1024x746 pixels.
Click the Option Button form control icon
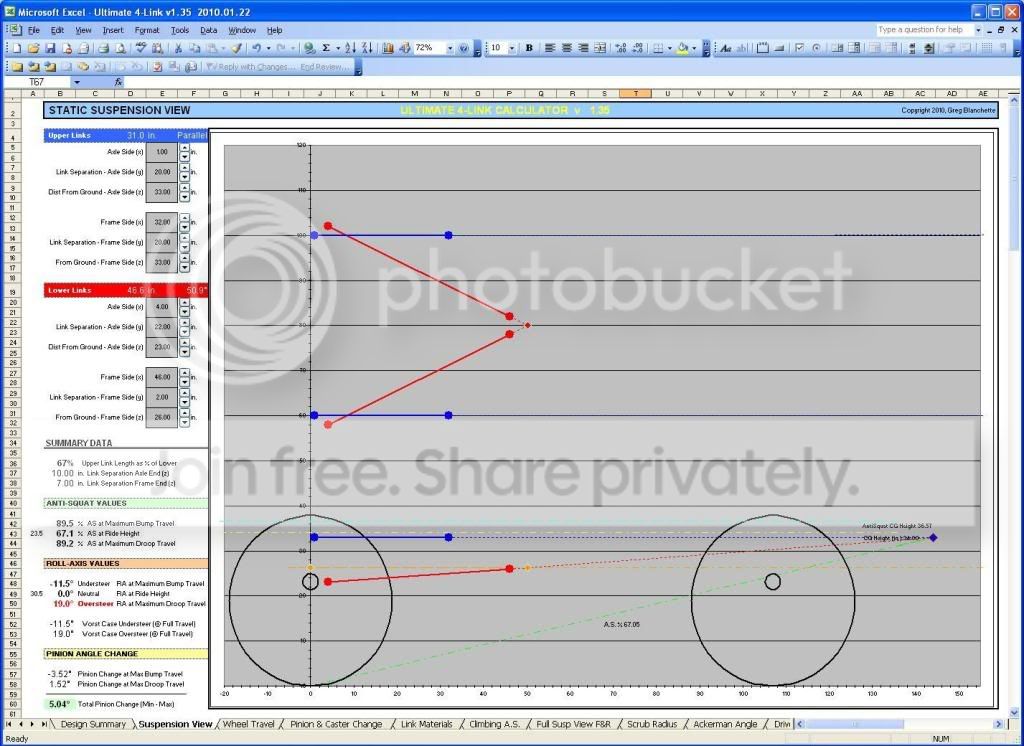coord(816,48)
